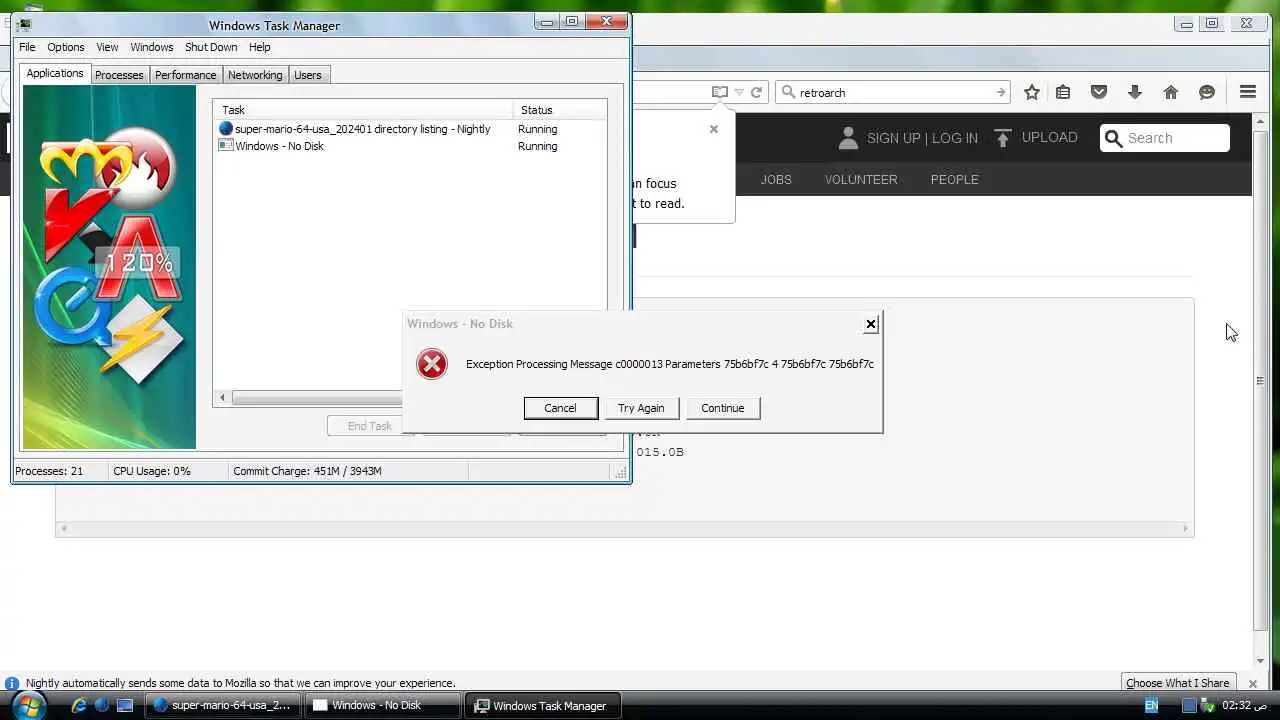Select the super-mario-64-usa task row
1280x720 pixels.
pos(409,129)
